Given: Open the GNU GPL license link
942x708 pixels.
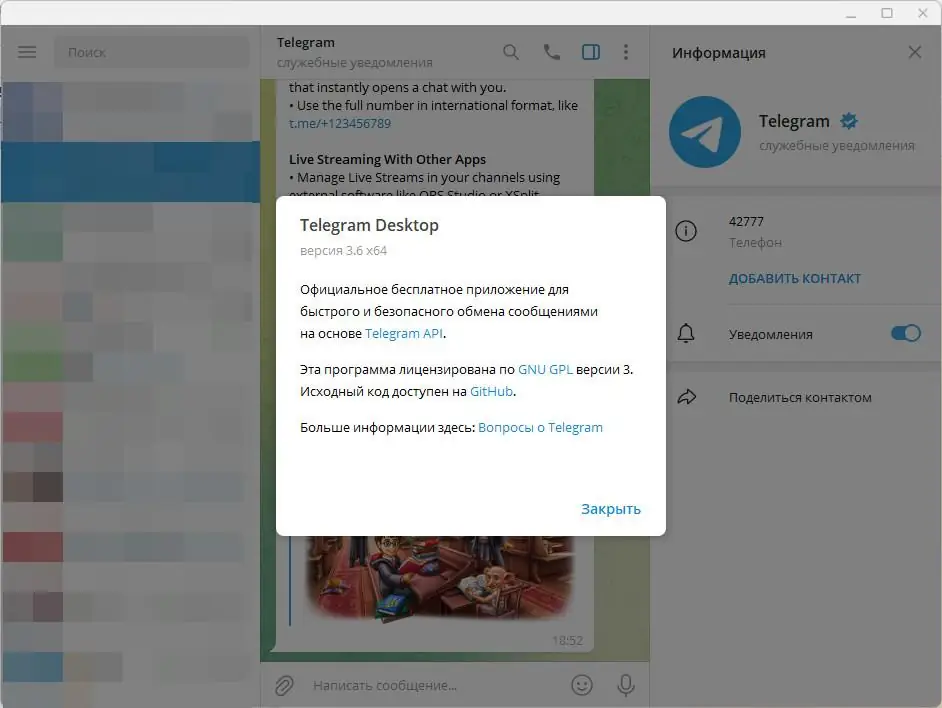Looking at the screenshot, I should 546,369.
